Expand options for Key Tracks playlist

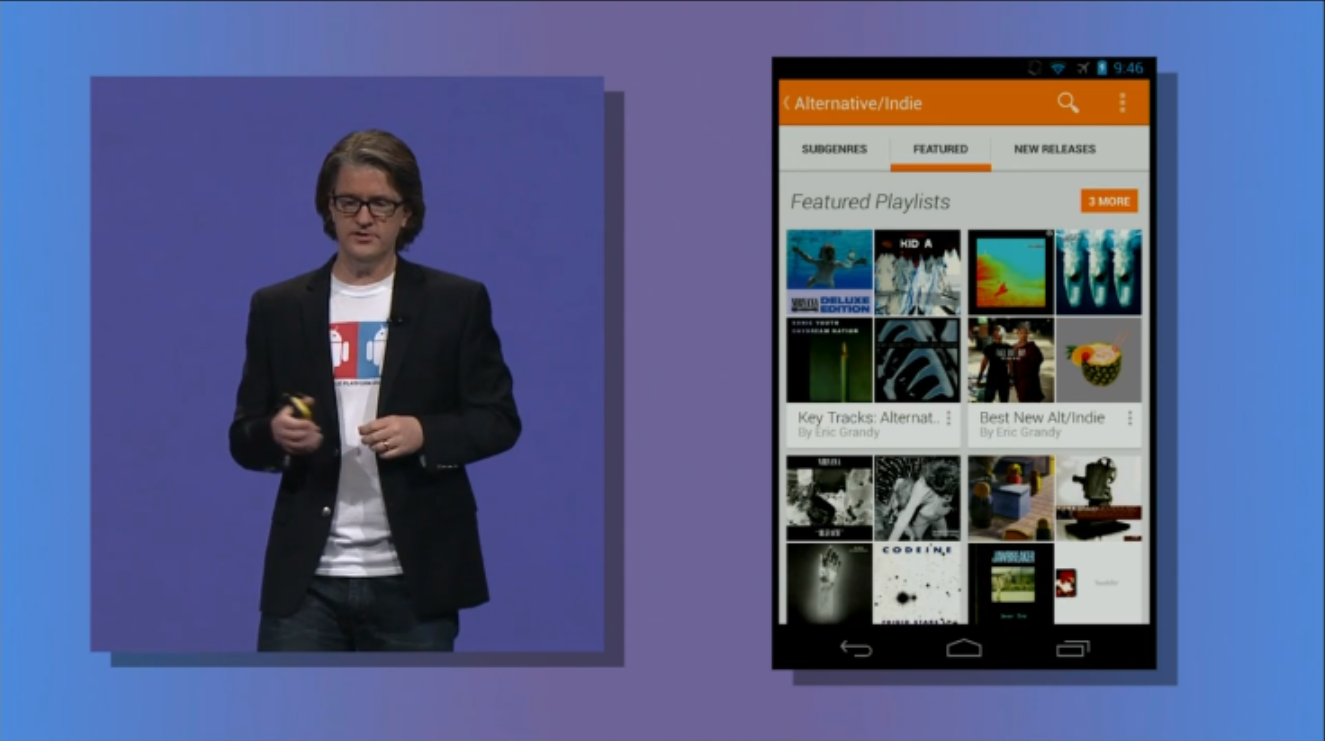tap(948, 418)
